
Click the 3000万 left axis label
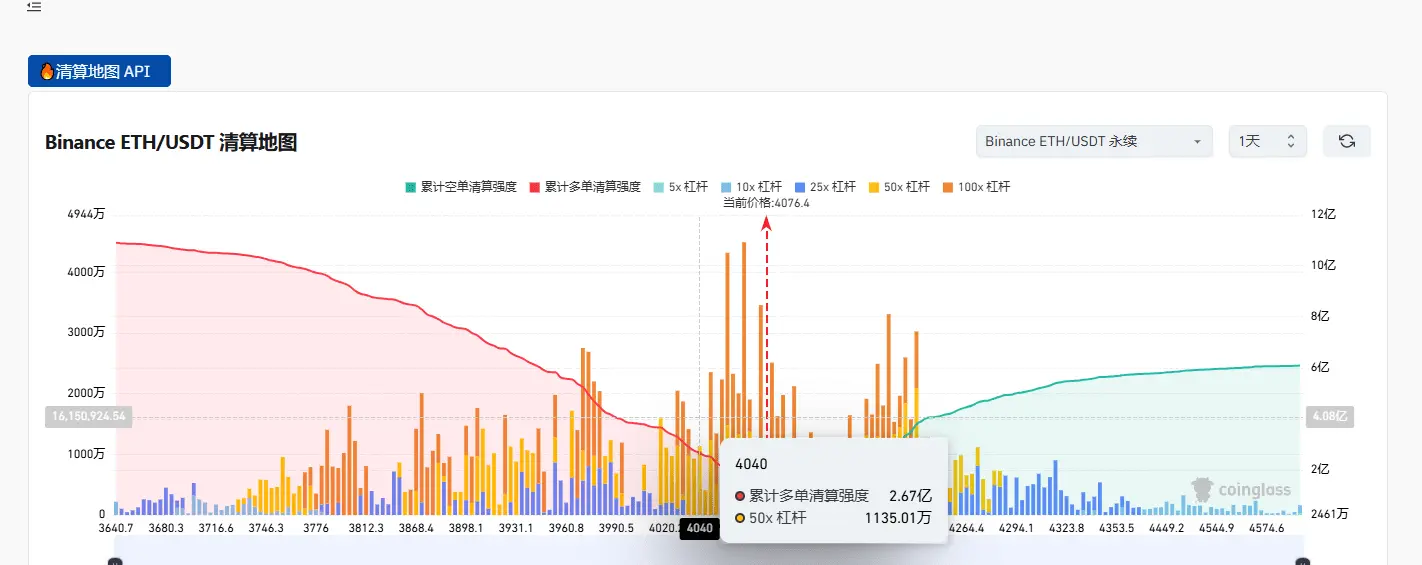85,332
